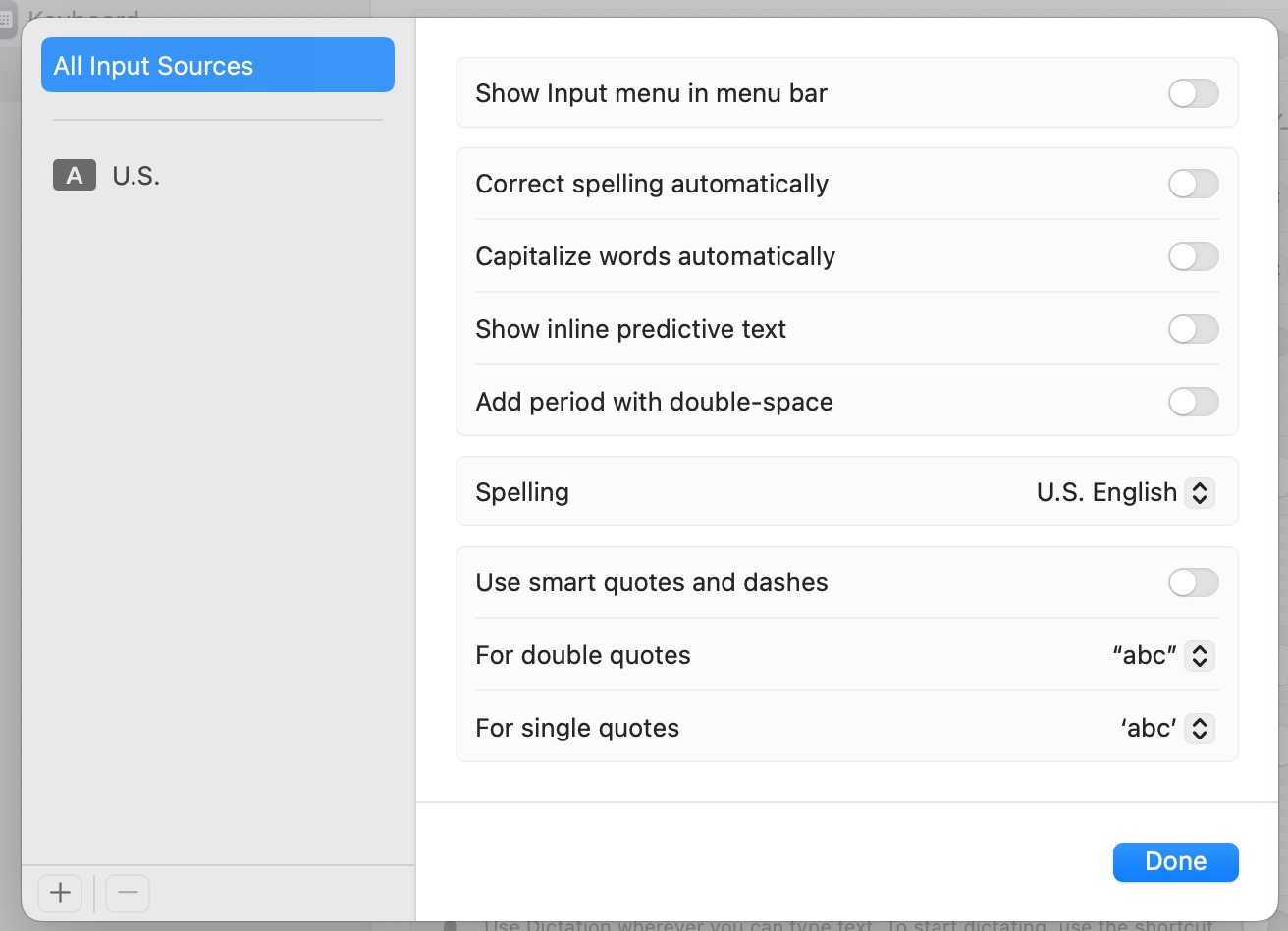Click the For double quotes label
The height and width of the screenshot is (931, 1288).
click(x=583, y=655)
